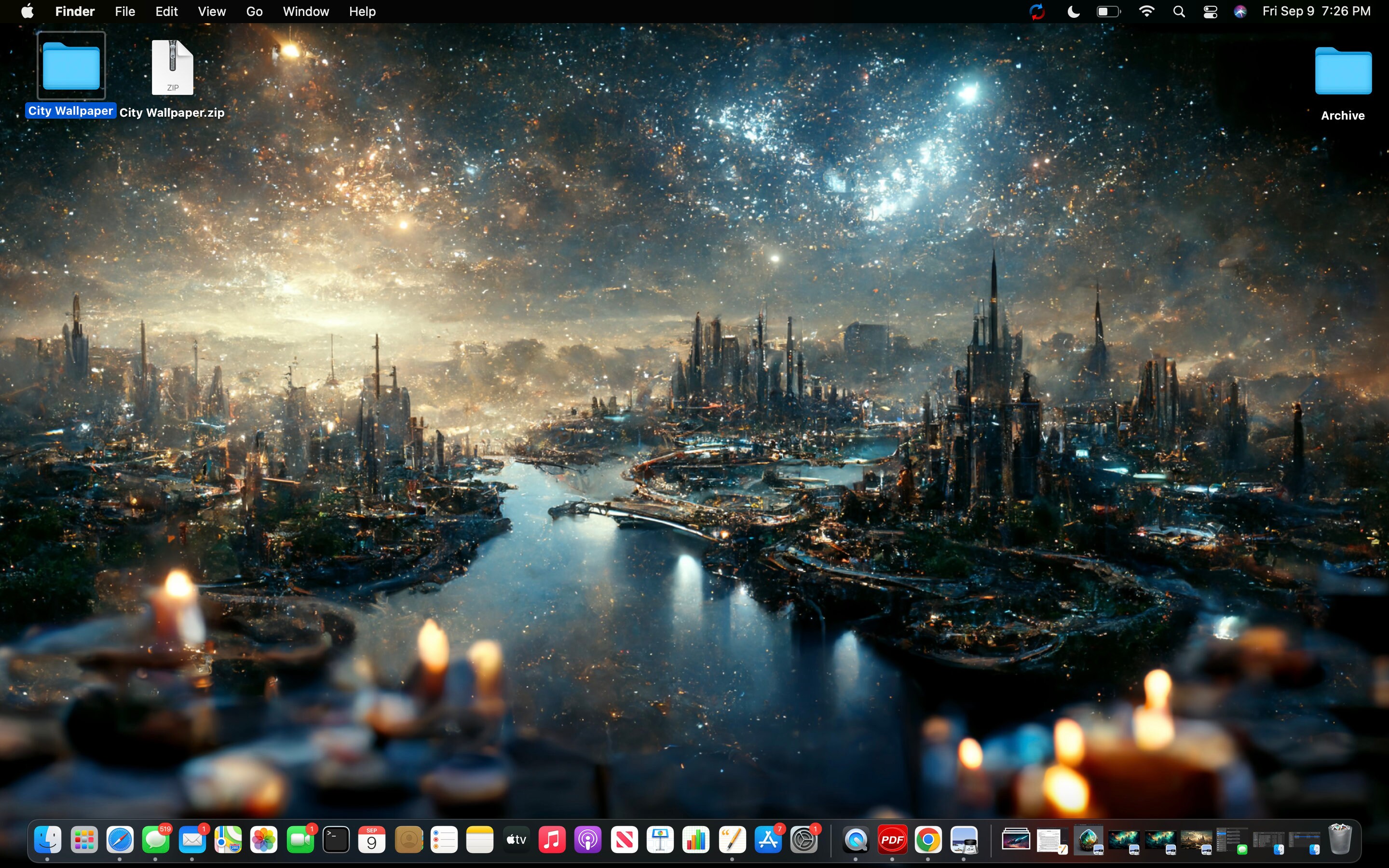Open QuickTime Player from the Dock

click(855, 839)
